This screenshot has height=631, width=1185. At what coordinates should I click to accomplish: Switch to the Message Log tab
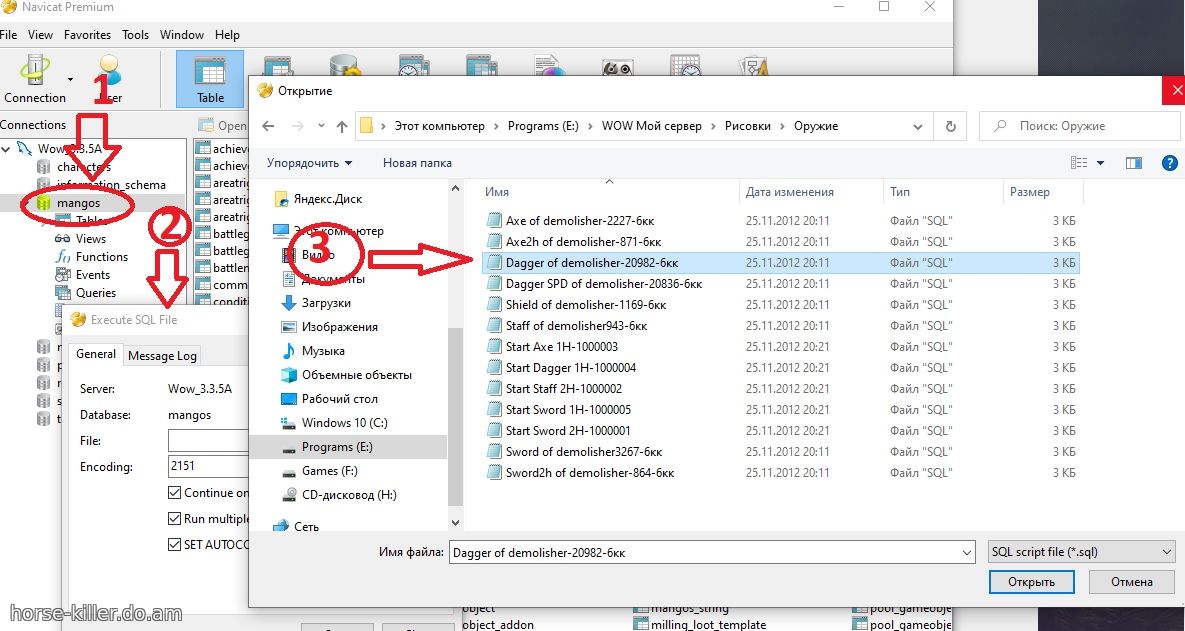pyautogui.click(x=162, y=355)
